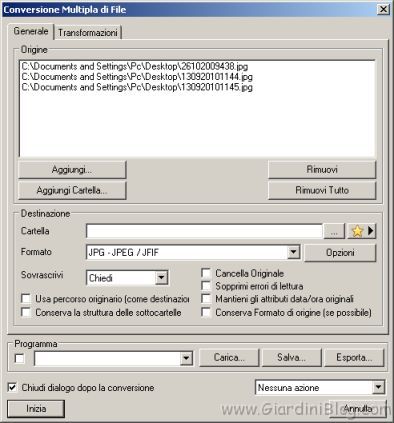Select file 26102009438.jpg in list
394x423 pixels.
click(x=135, y=66)
